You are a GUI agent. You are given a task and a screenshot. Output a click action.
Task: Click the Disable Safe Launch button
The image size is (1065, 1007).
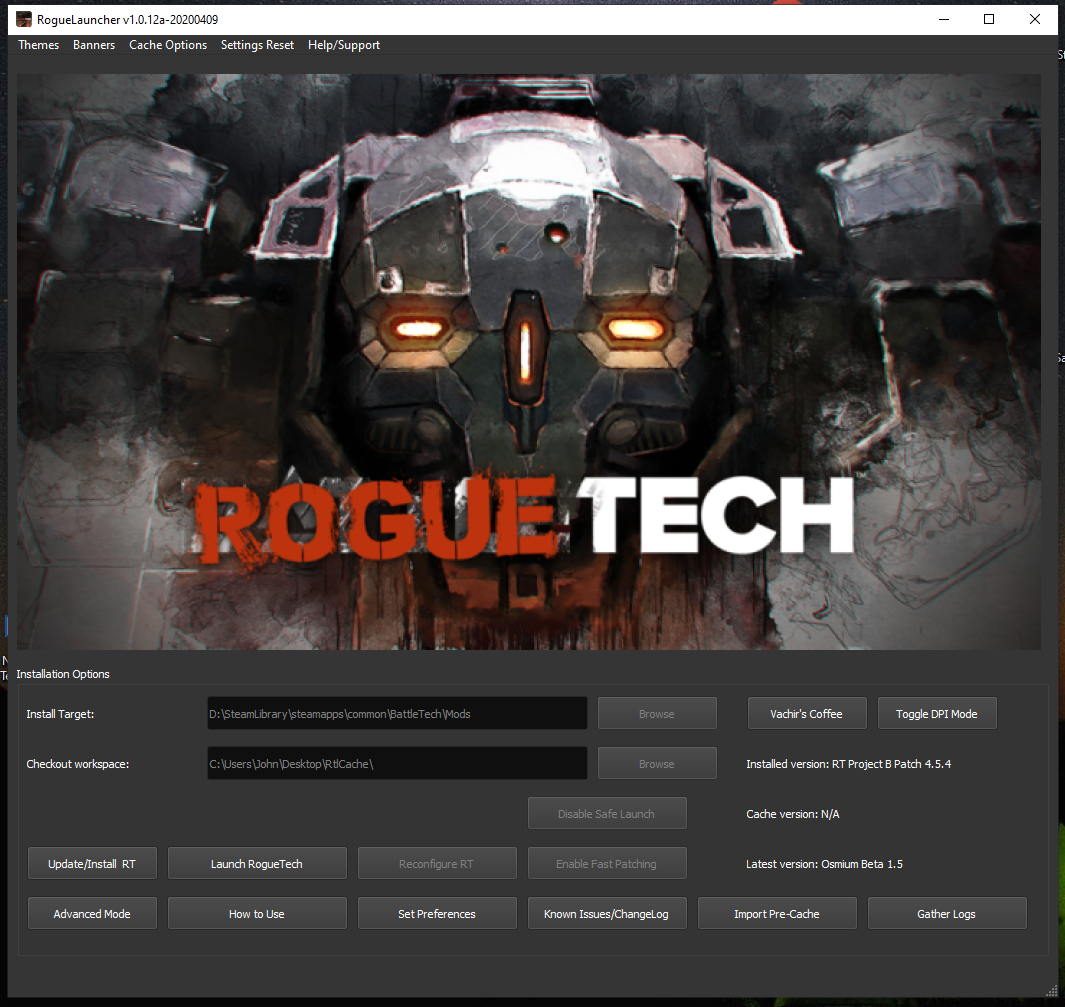[607, 813]
